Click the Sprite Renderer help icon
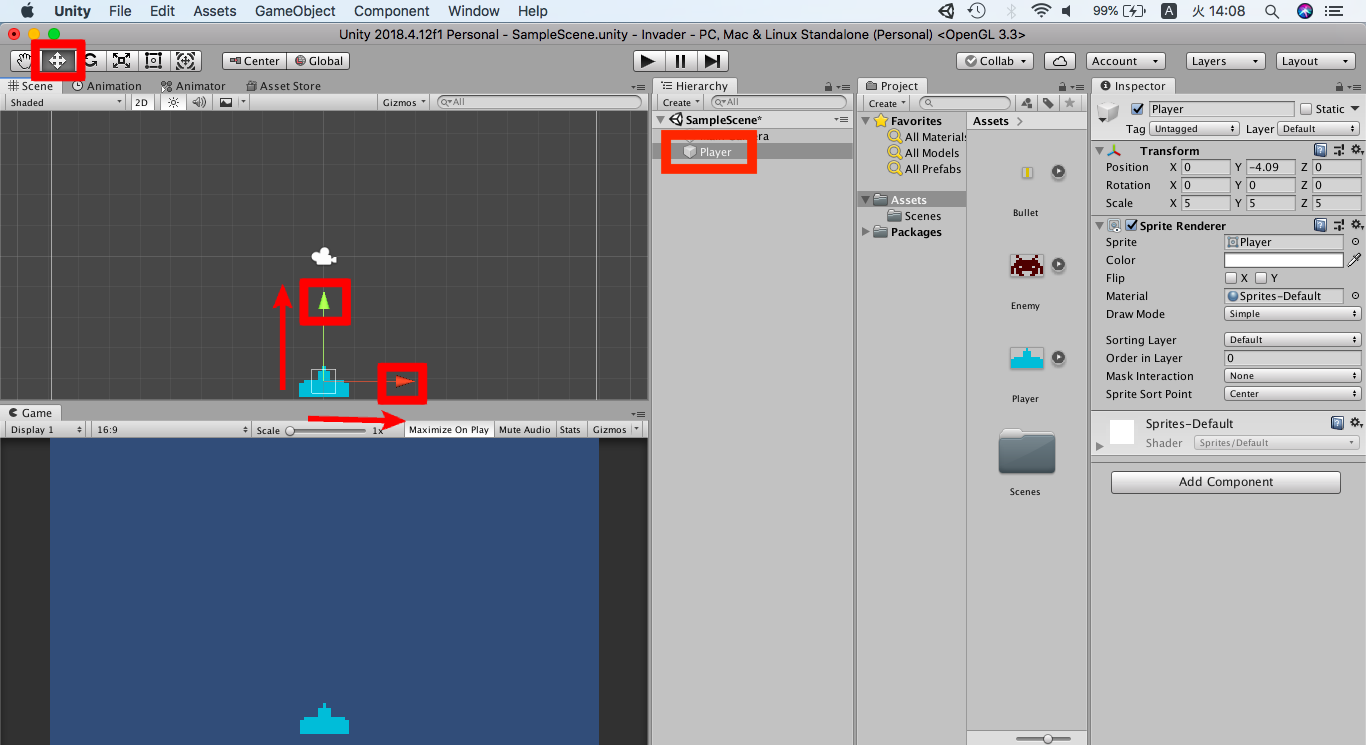The width and height of the screenshot is (1366, 745). point(1321,225)
